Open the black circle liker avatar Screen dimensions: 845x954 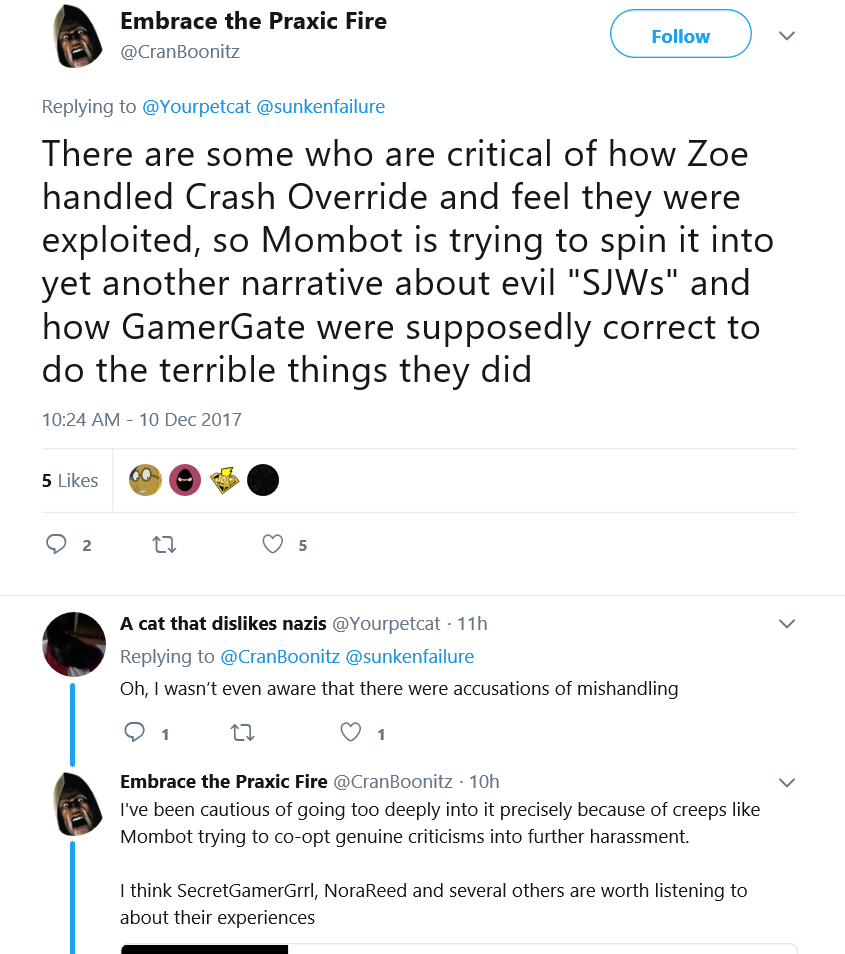(x=263, y=480)
